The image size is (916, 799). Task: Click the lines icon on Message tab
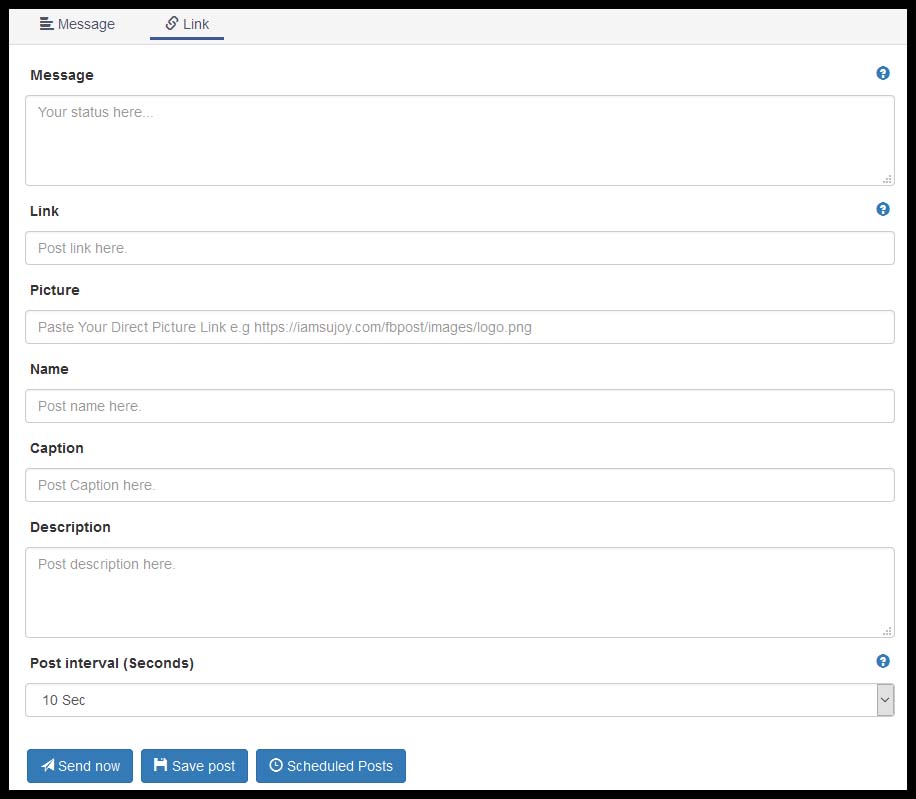pos(46,23)
